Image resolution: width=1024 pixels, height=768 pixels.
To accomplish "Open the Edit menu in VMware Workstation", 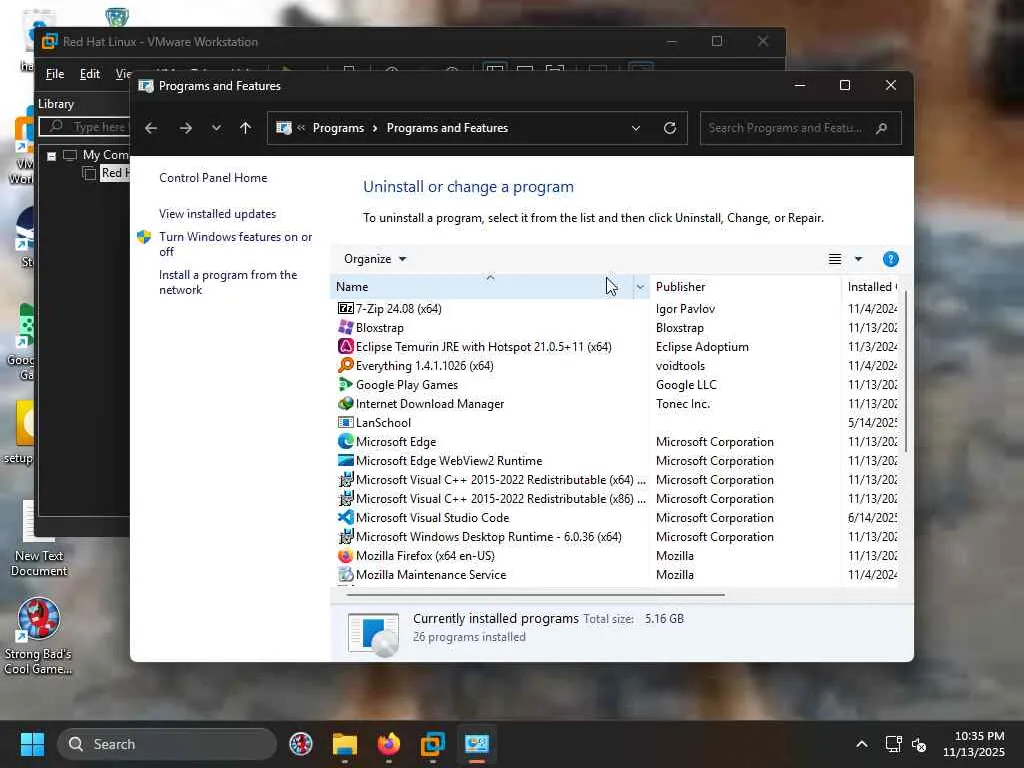I will tap(89, 74).
